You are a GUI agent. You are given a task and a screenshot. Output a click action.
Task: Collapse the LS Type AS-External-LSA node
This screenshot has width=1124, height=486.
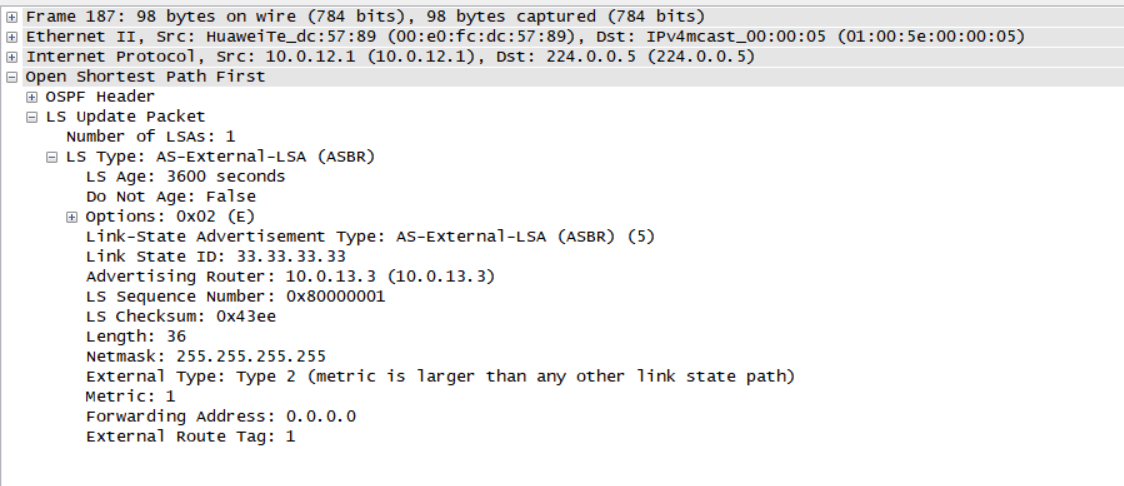(x=52, y=157)
